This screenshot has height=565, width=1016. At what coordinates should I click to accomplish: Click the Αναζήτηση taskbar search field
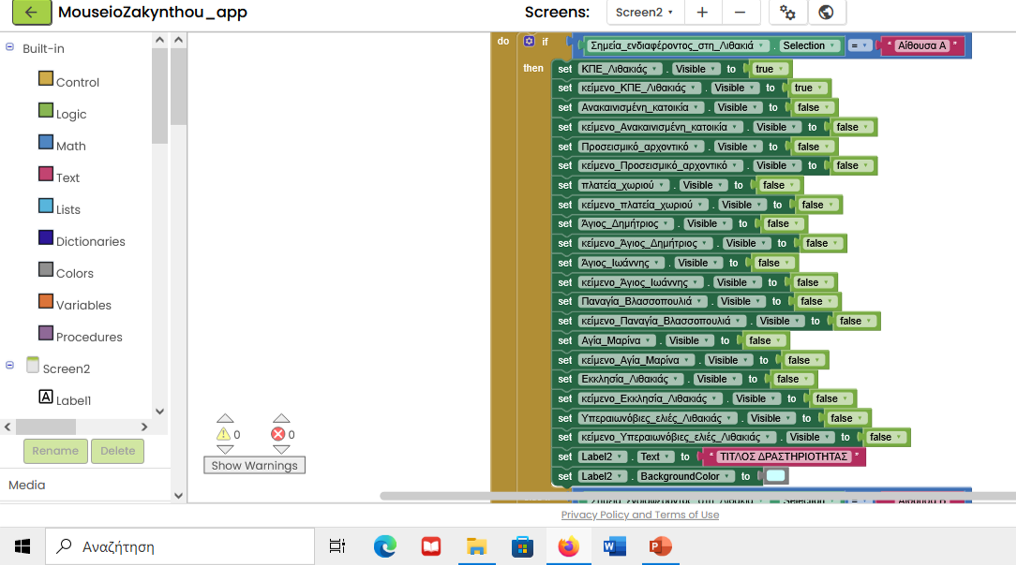point(180,546)
